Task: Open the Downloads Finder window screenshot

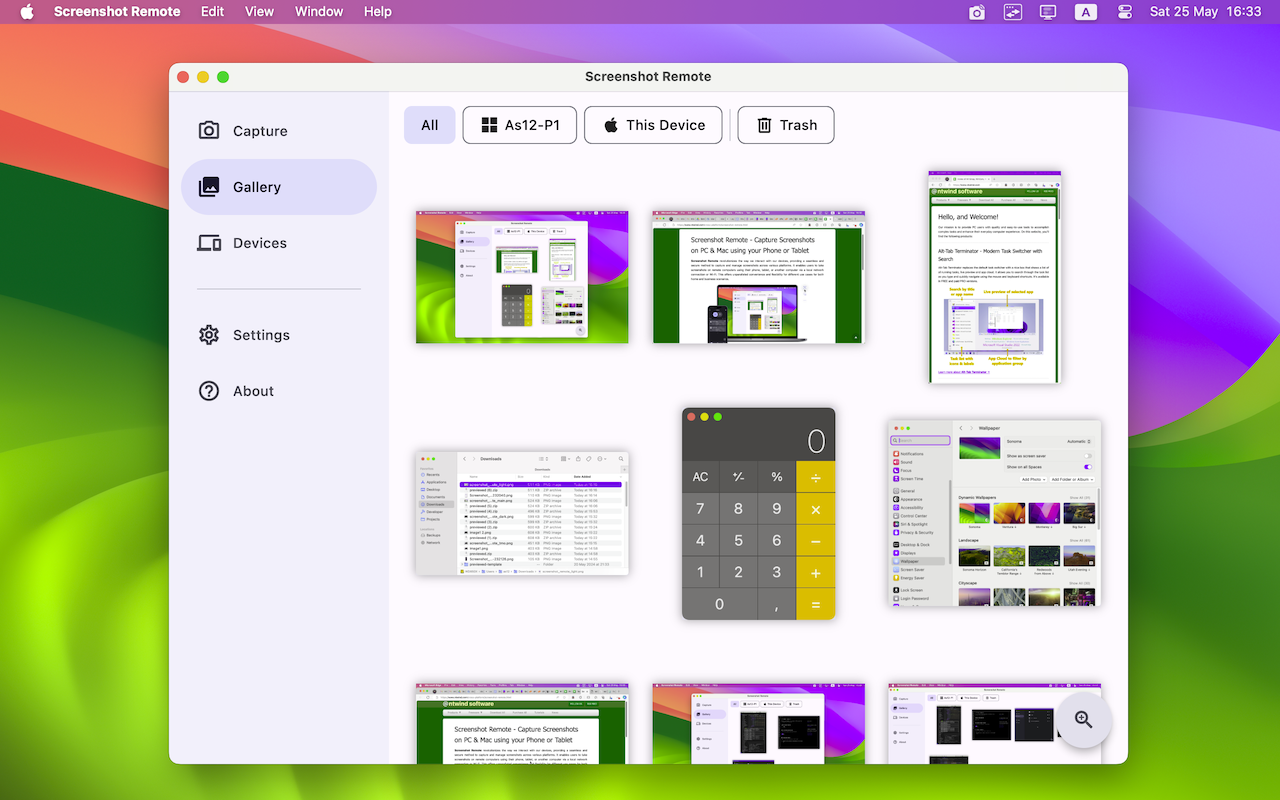Action: 522,512
